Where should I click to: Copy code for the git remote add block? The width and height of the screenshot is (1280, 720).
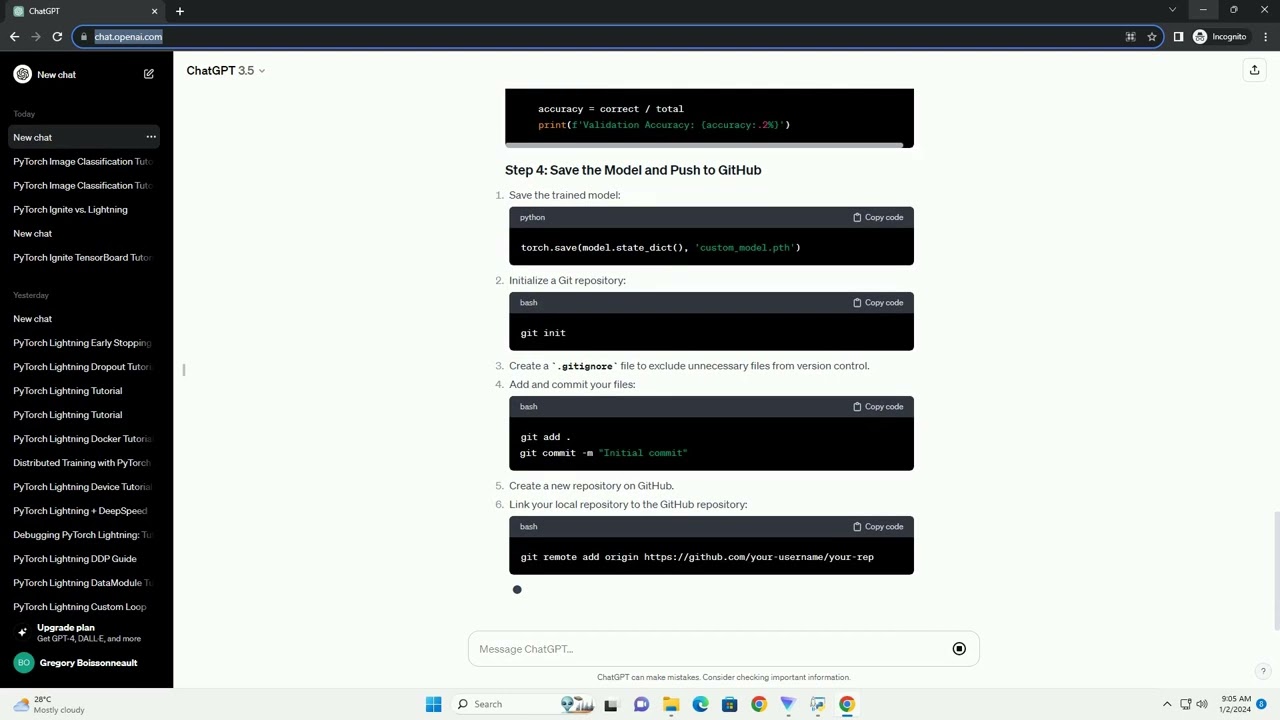(x=878, y=526)
